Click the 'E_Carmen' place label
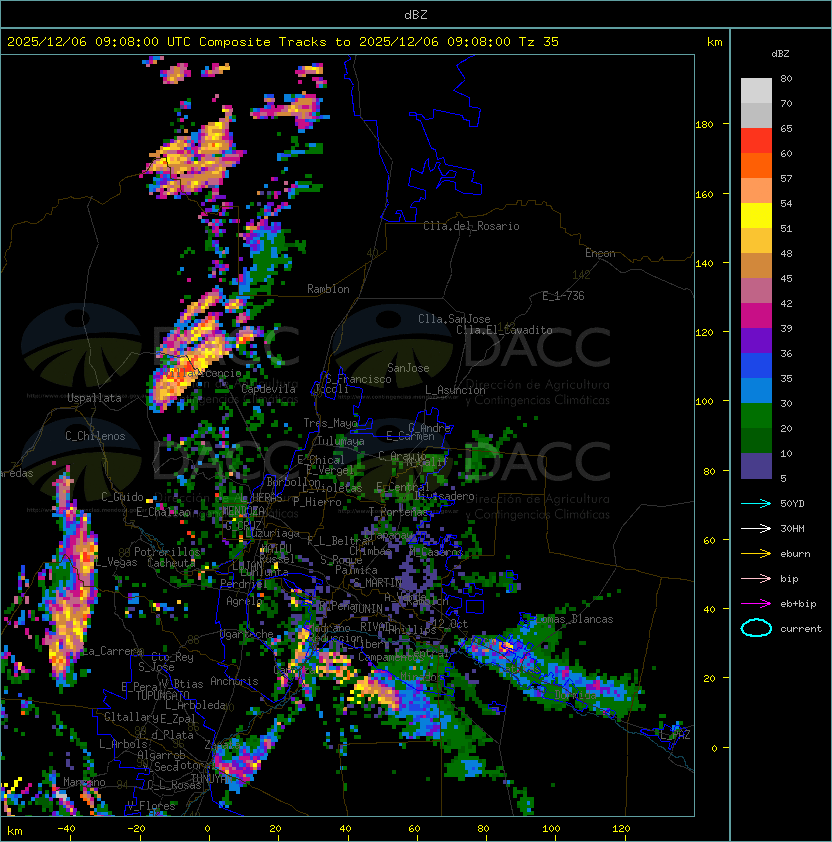This screenshot has width=832, height=842. point(410,436)
